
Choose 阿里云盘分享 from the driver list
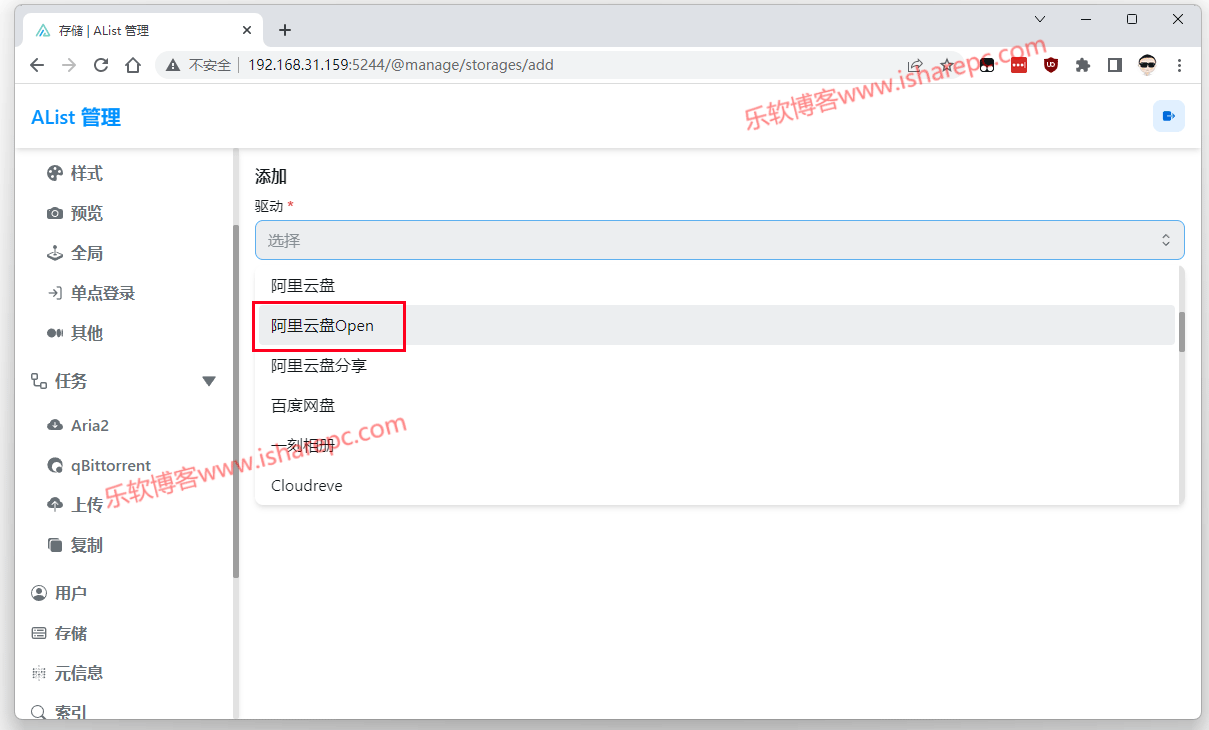point(715,366)
